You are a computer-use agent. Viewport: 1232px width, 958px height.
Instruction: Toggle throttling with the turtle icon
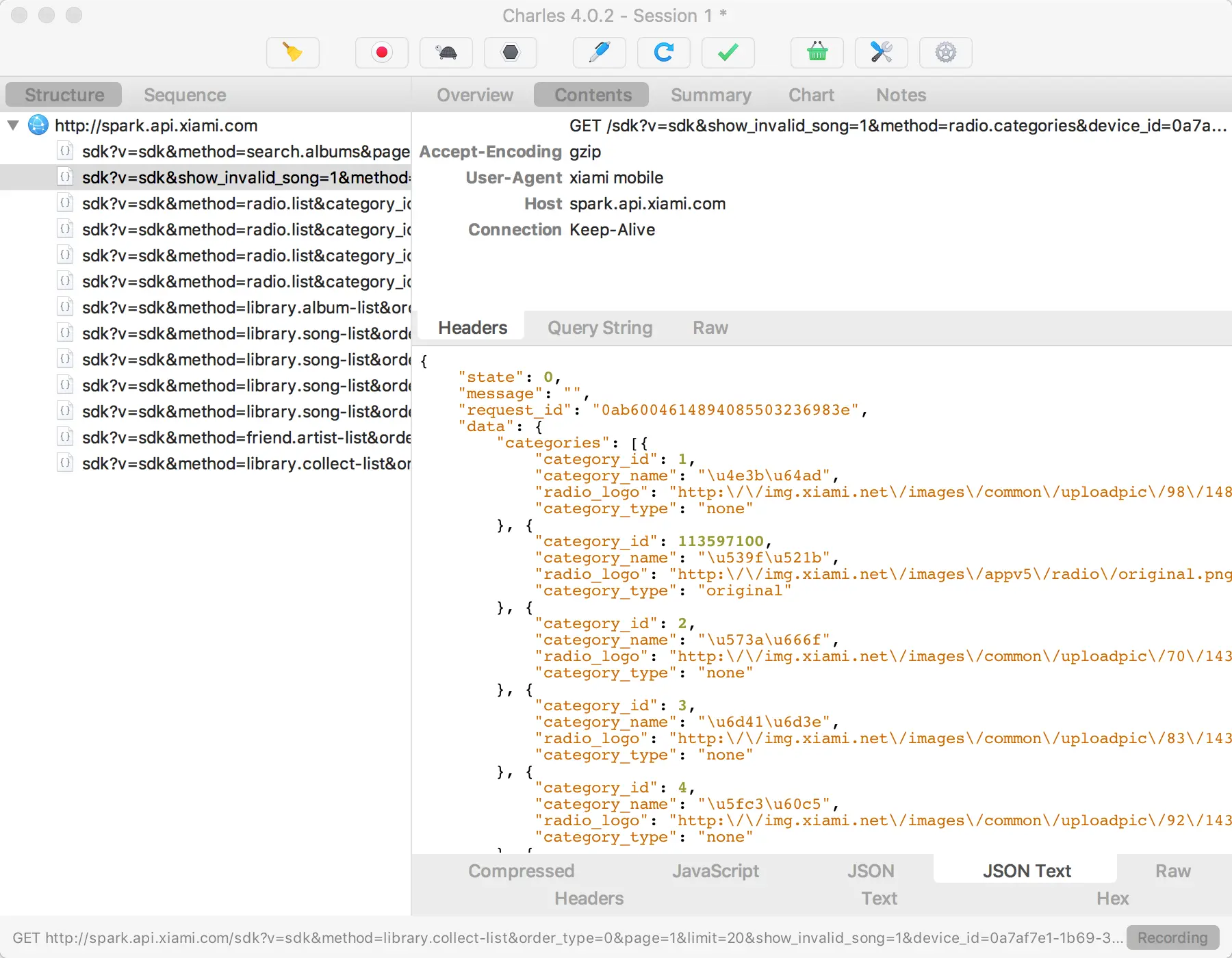coord(446,53)
